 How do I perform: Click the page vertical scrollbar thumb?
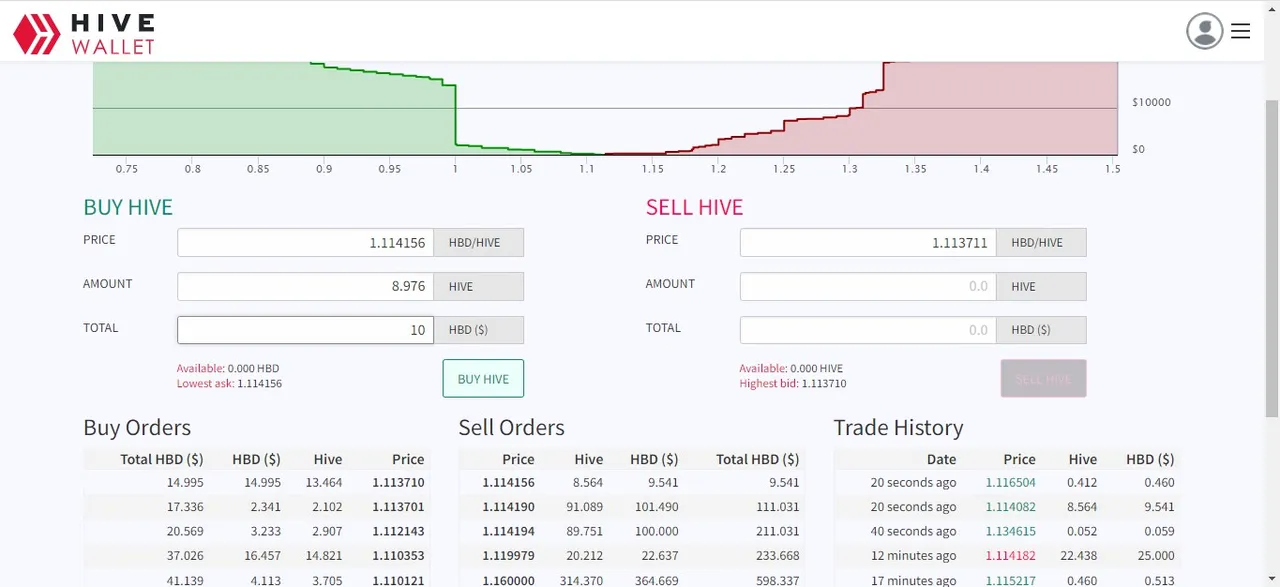coord(1272,258)
